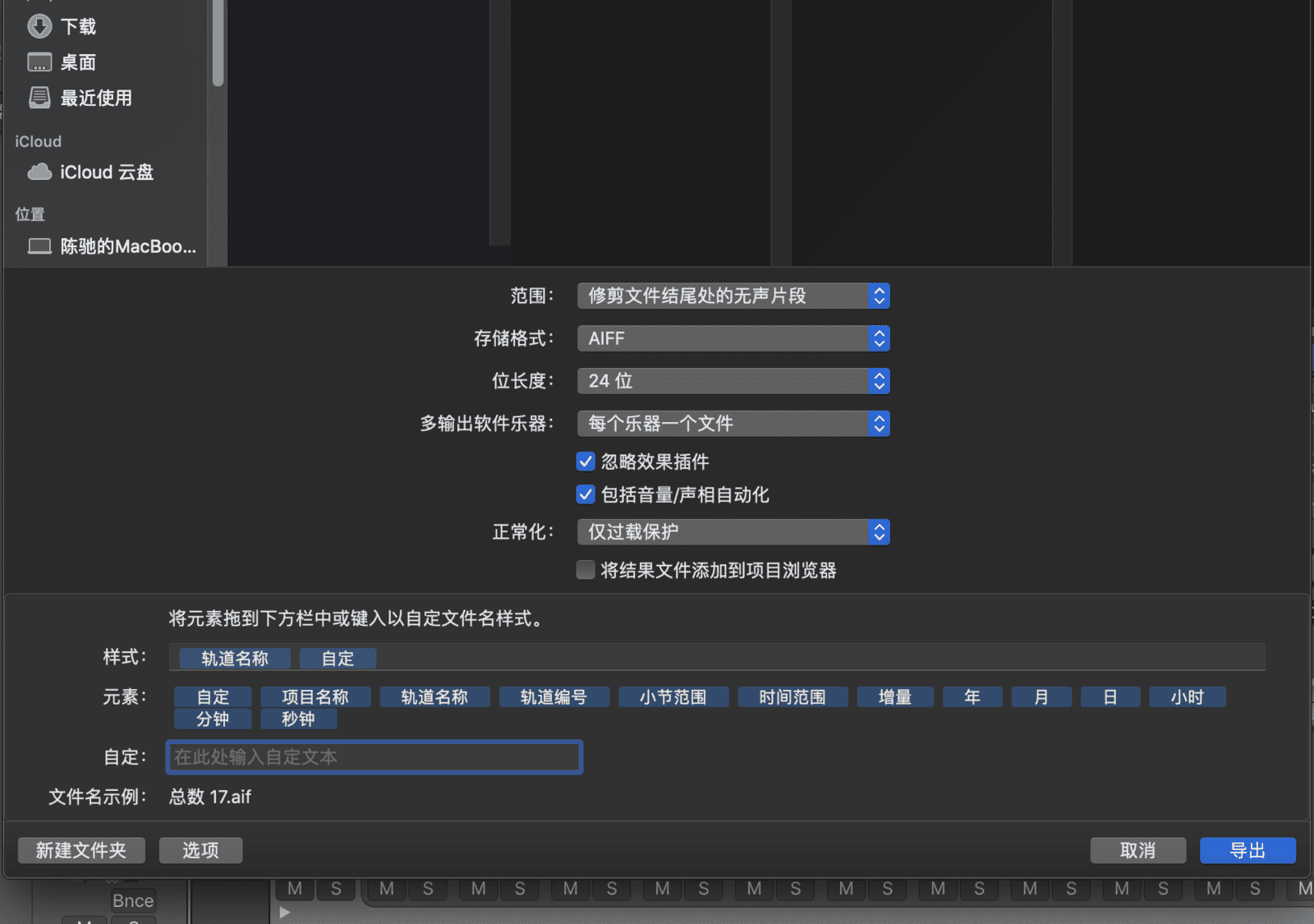
Task: Focus the 自定 custom text input field
Action: [x=374, y=757]
